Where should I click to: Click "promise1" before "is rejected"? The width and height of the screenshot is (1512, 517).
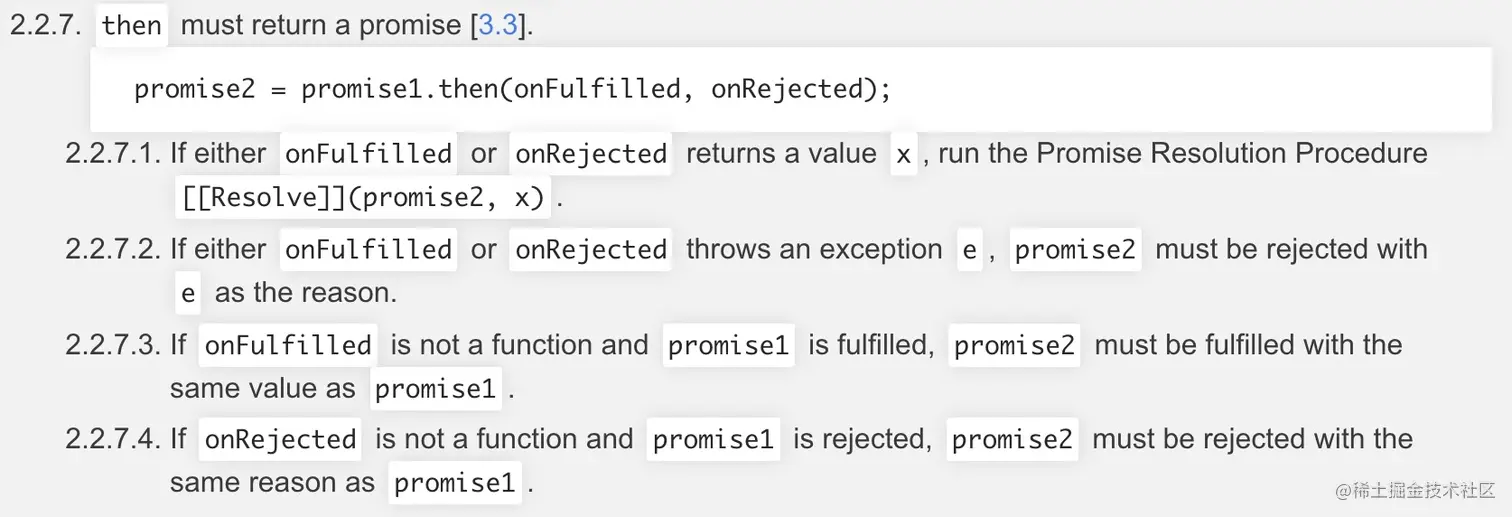713,439
